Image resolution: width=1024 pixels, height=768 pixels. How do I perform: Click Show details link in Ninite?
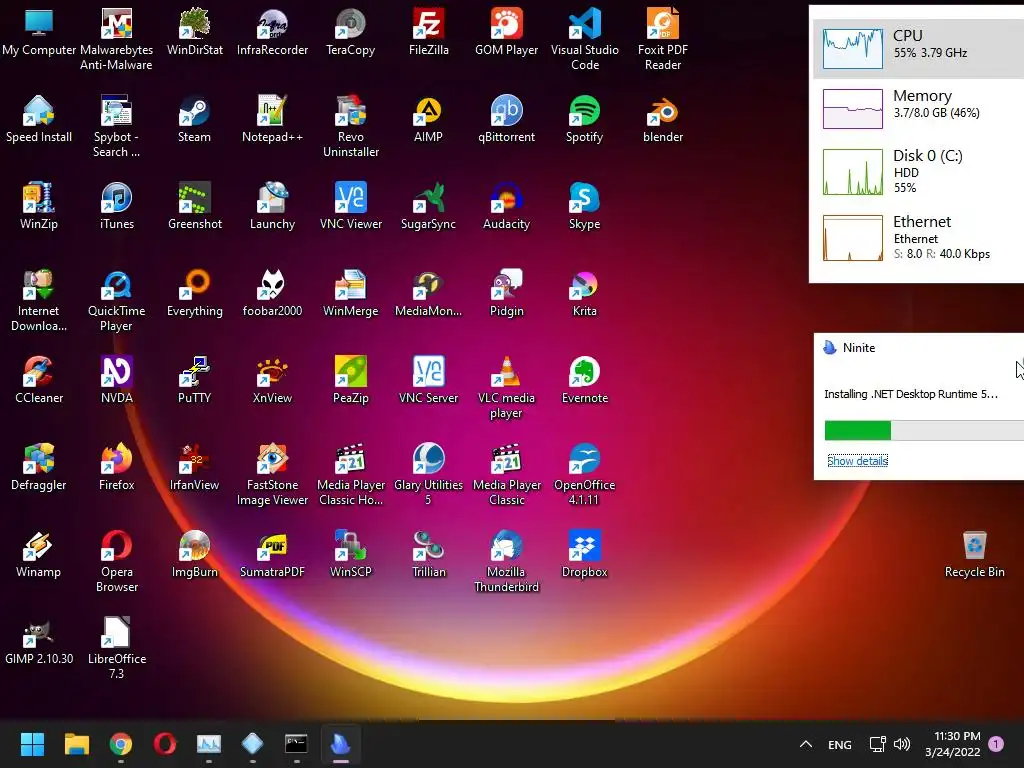click(x=857, y=461)
